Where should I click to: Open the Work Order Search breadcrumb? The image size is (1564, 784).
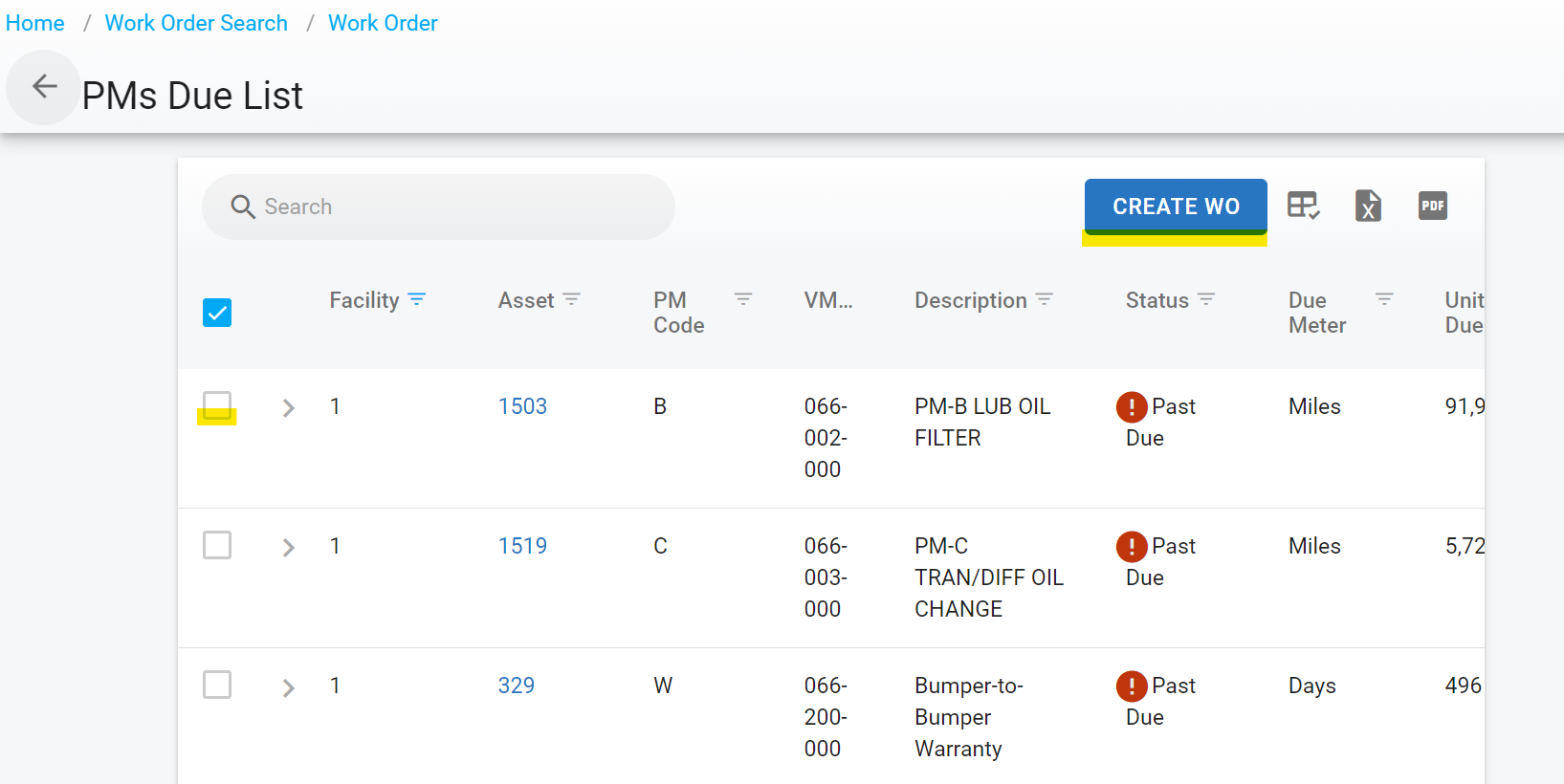coord(196,23)
